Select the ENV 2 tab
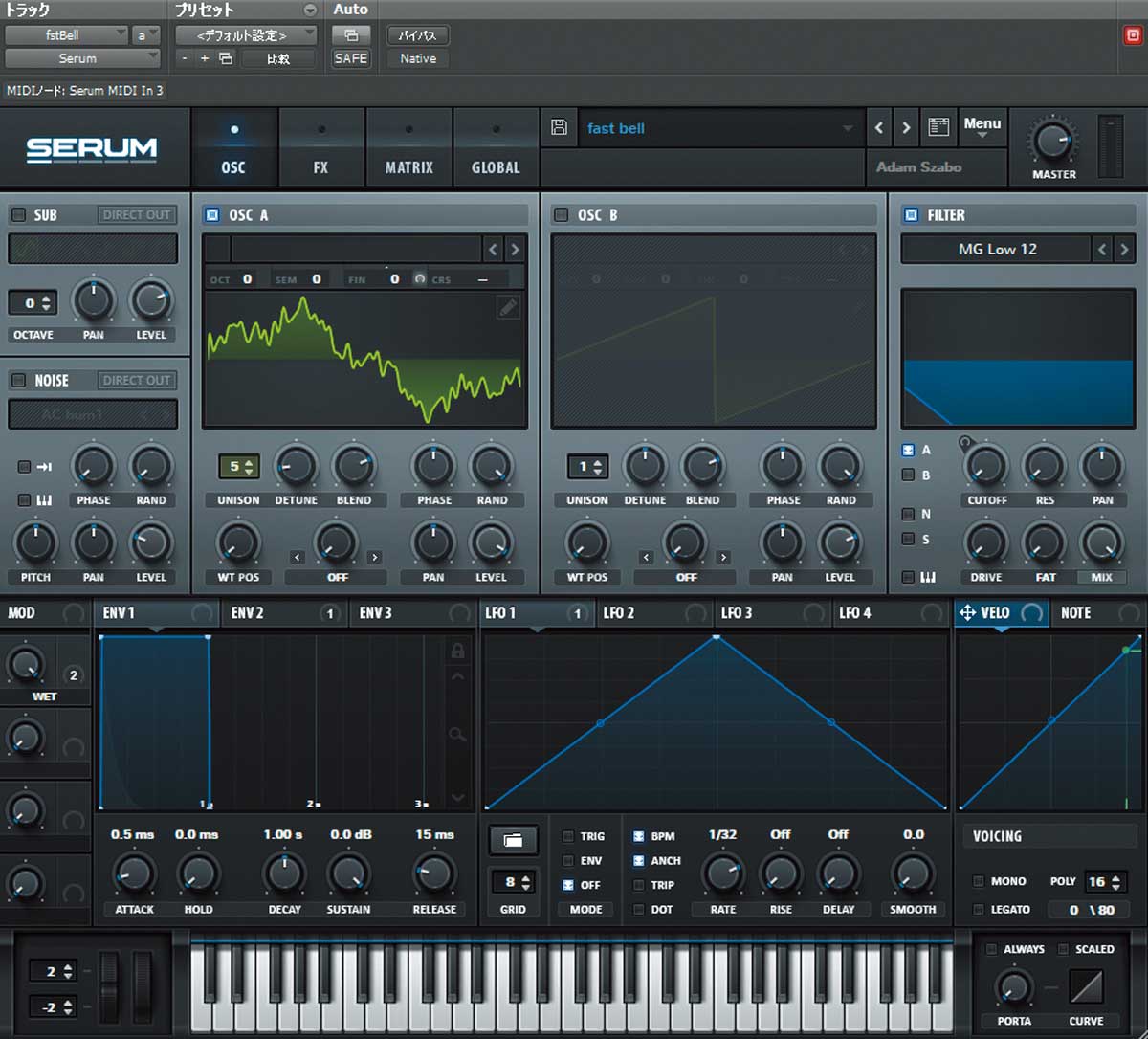Viewport: 1148px width, 1039px height. pos(283,613)
